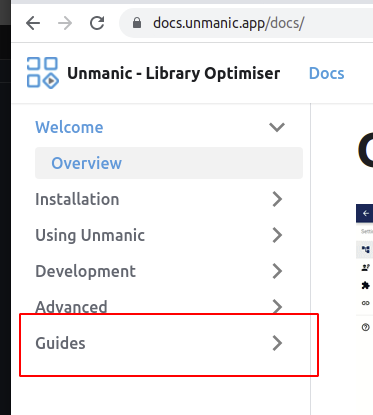Collapse the Welcome section chevron
This screenshot has width=373, height=415.
point(277,127)
